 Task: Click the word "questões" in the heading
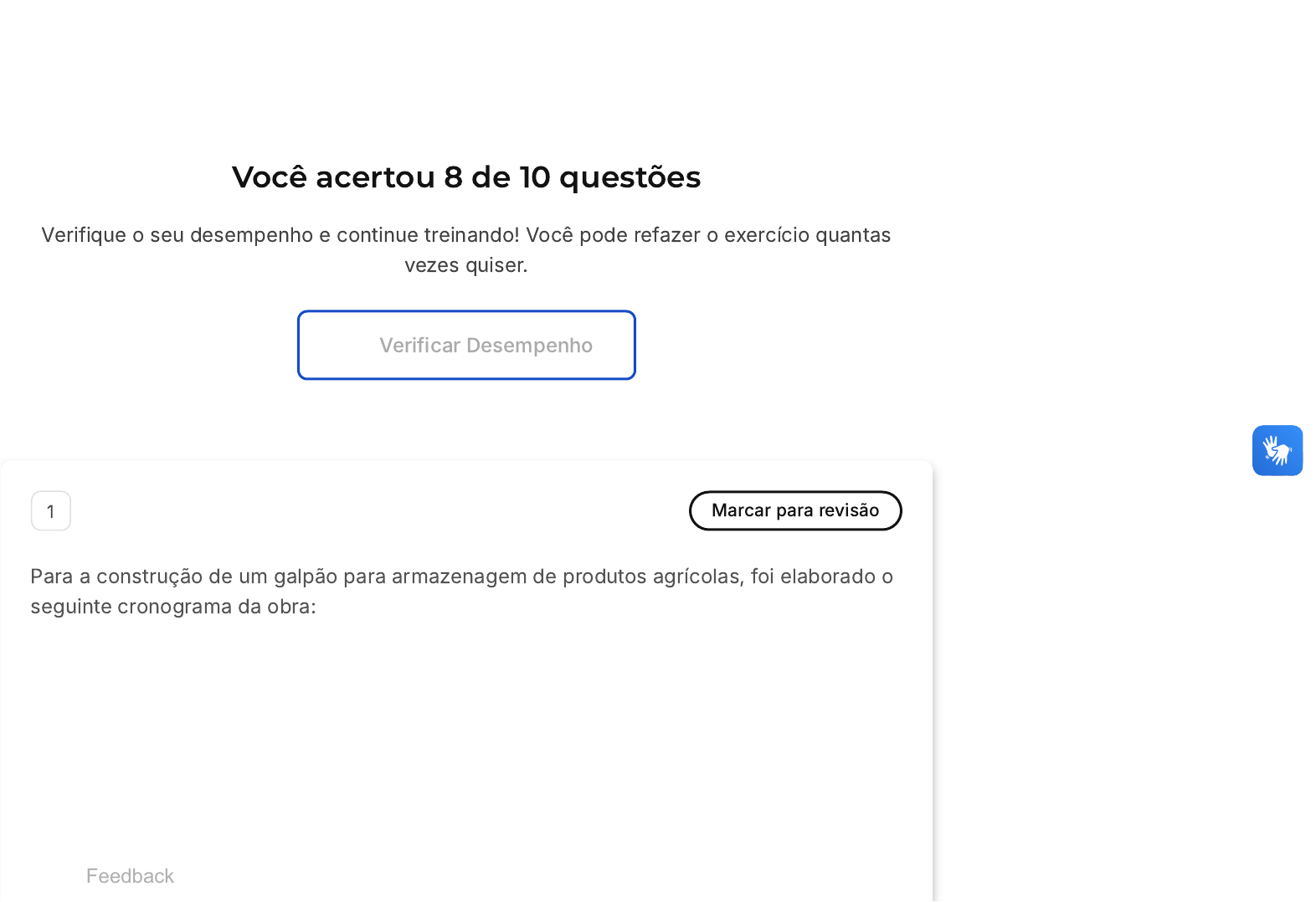(x=630, y=177)
